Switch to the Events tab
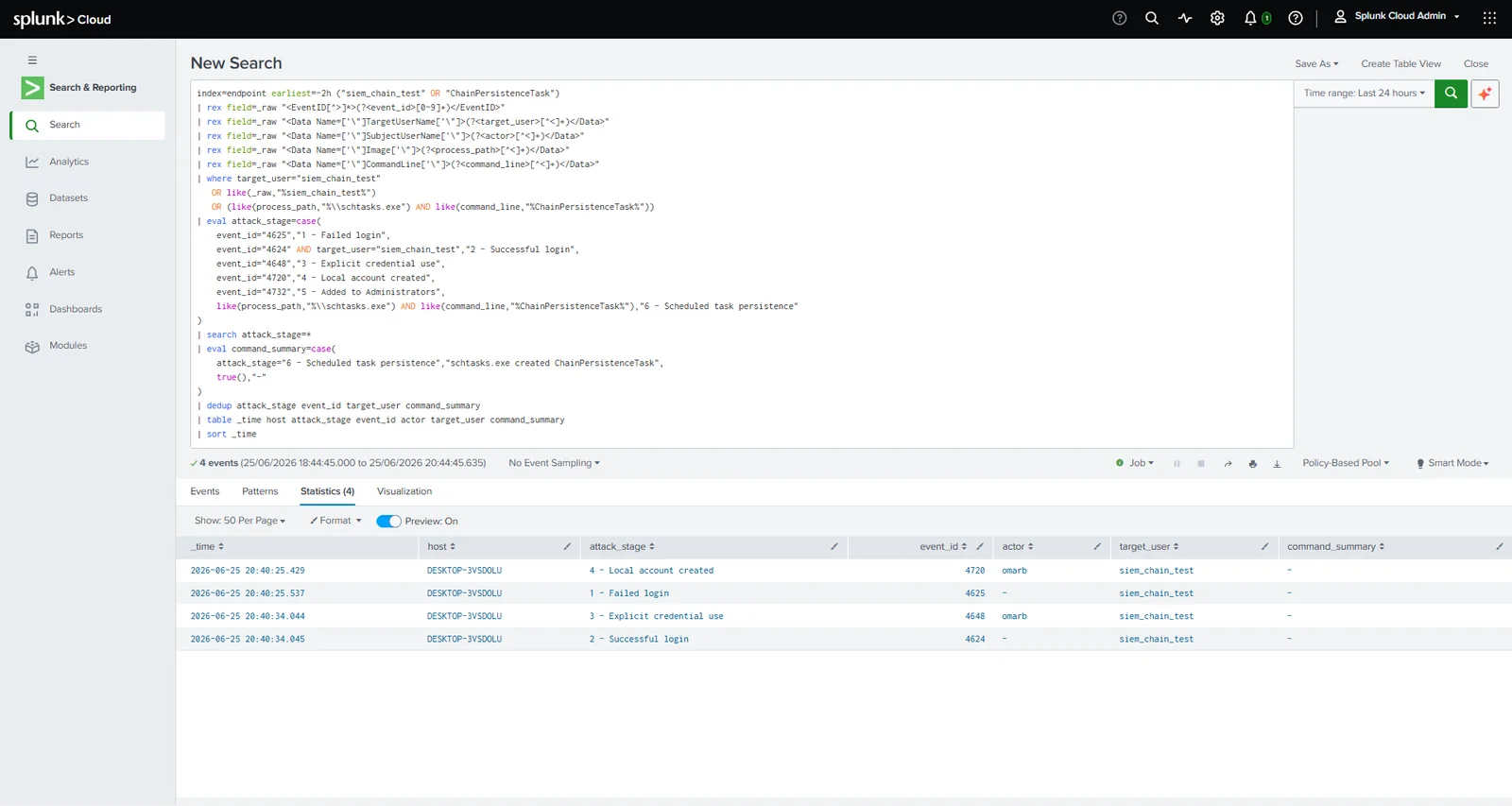Viewport: 1512px width, 806px height. tap(205, 491)
